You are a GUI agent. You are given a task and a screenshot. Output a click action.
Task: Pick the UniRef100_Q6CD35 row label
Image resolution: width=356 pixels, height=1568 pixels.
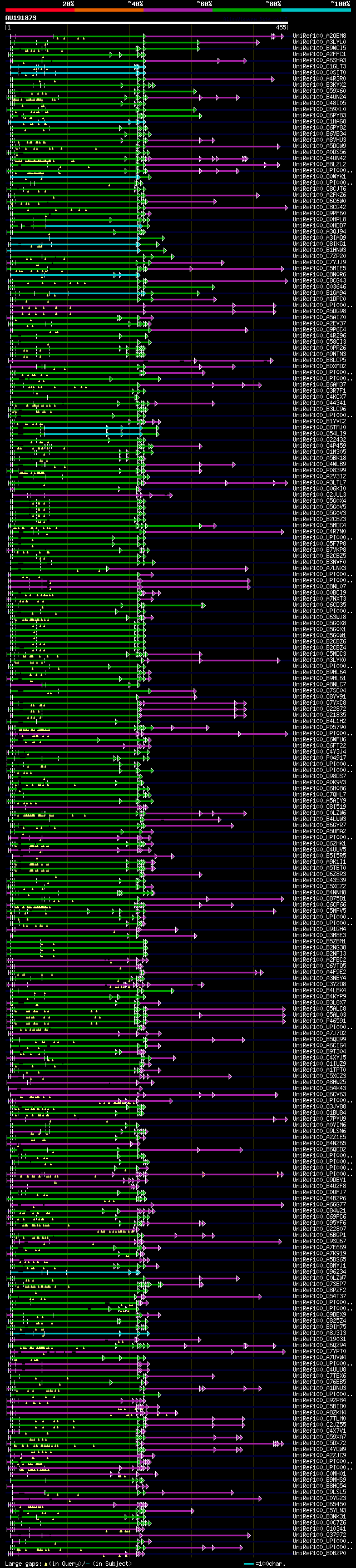click(319, 605)
